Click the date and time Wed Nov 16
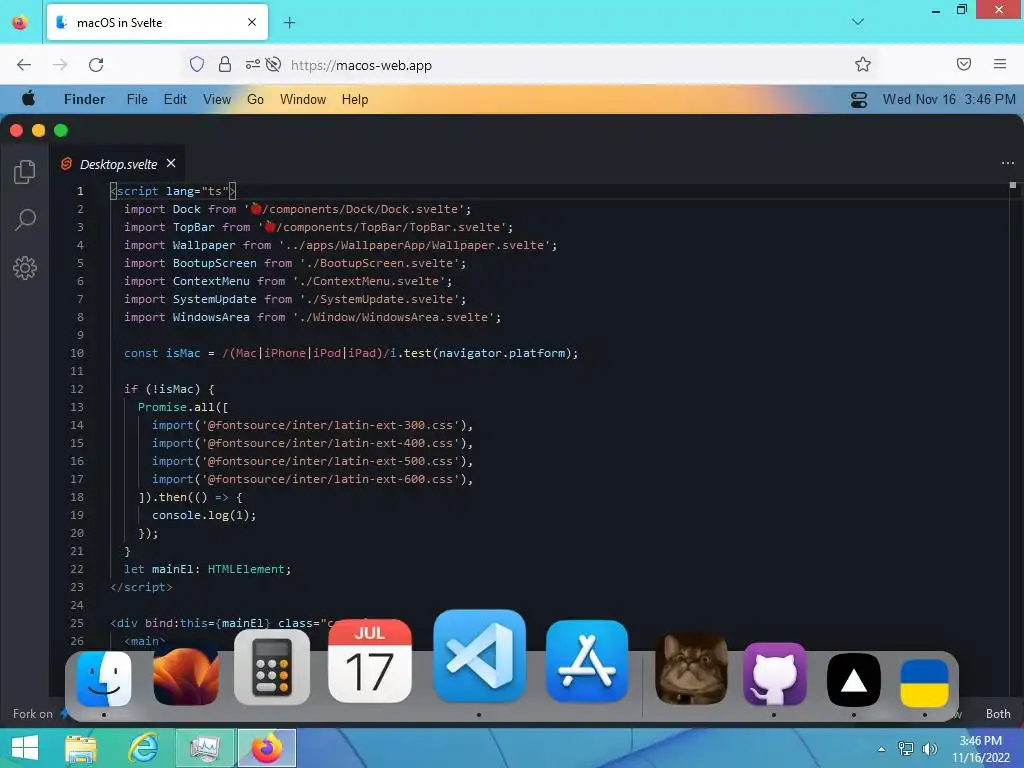The height and width of the screenshot is (768, 1024). click(x=949, y=99)
